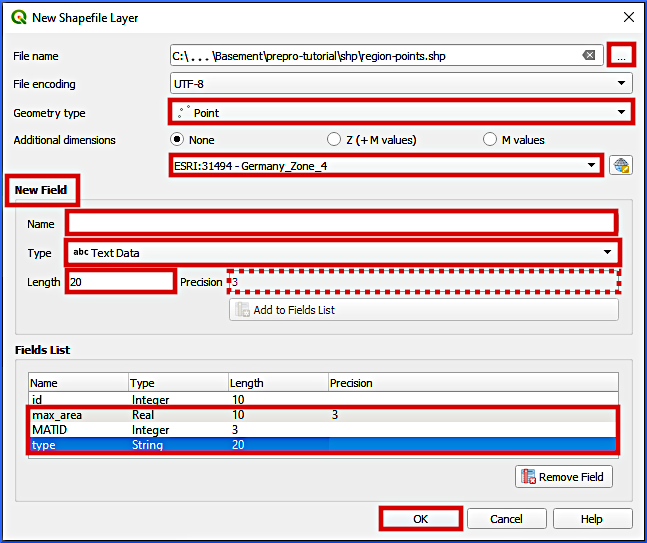Confirm with the OK button
The width and height of the screenshot is (647, 543).
pyautogui.click(x=420, y=519)
